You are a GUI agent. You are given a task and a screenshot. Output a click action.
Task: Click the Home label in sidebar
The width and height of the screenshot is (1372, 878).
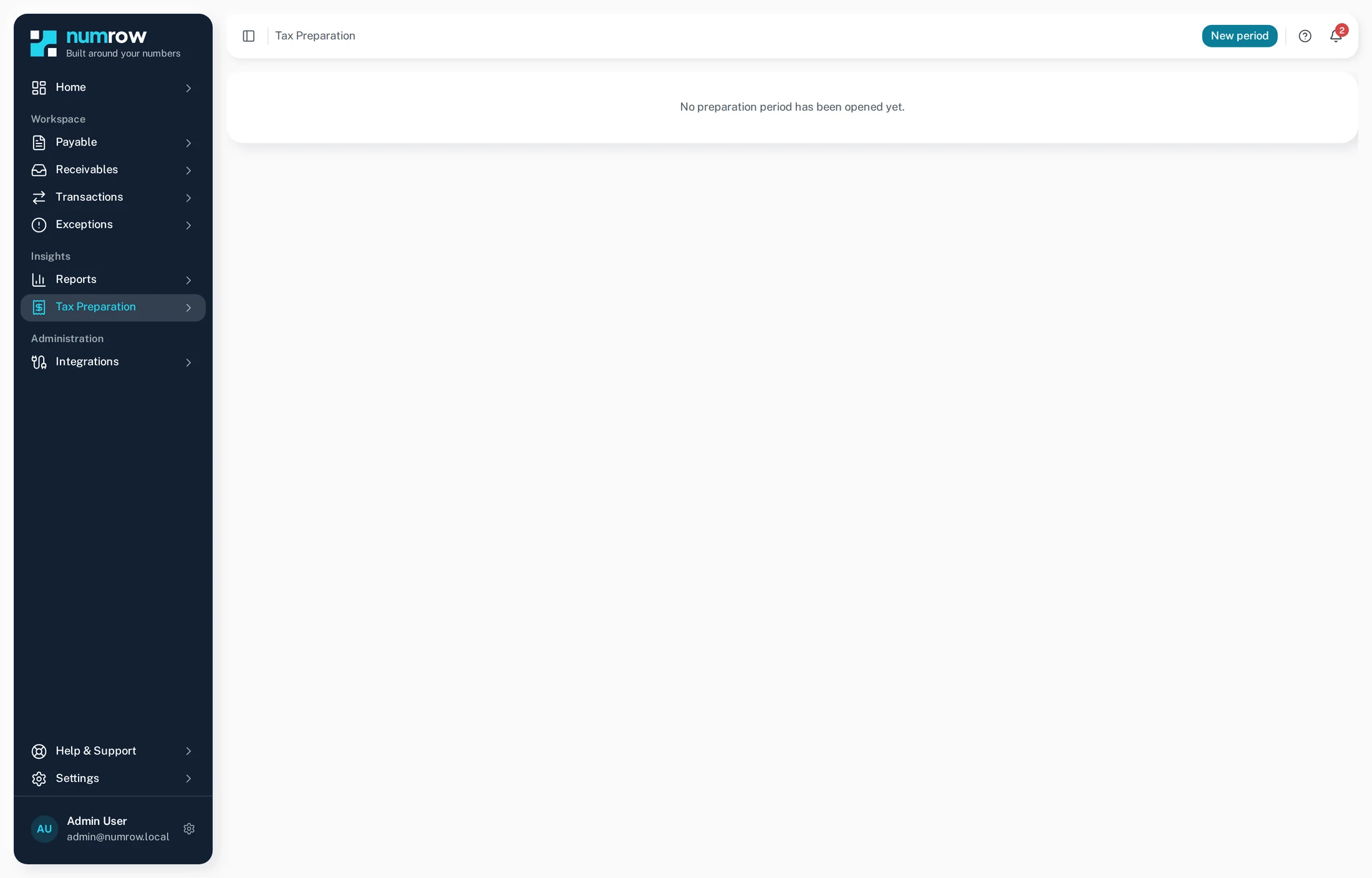coord(70,87)
